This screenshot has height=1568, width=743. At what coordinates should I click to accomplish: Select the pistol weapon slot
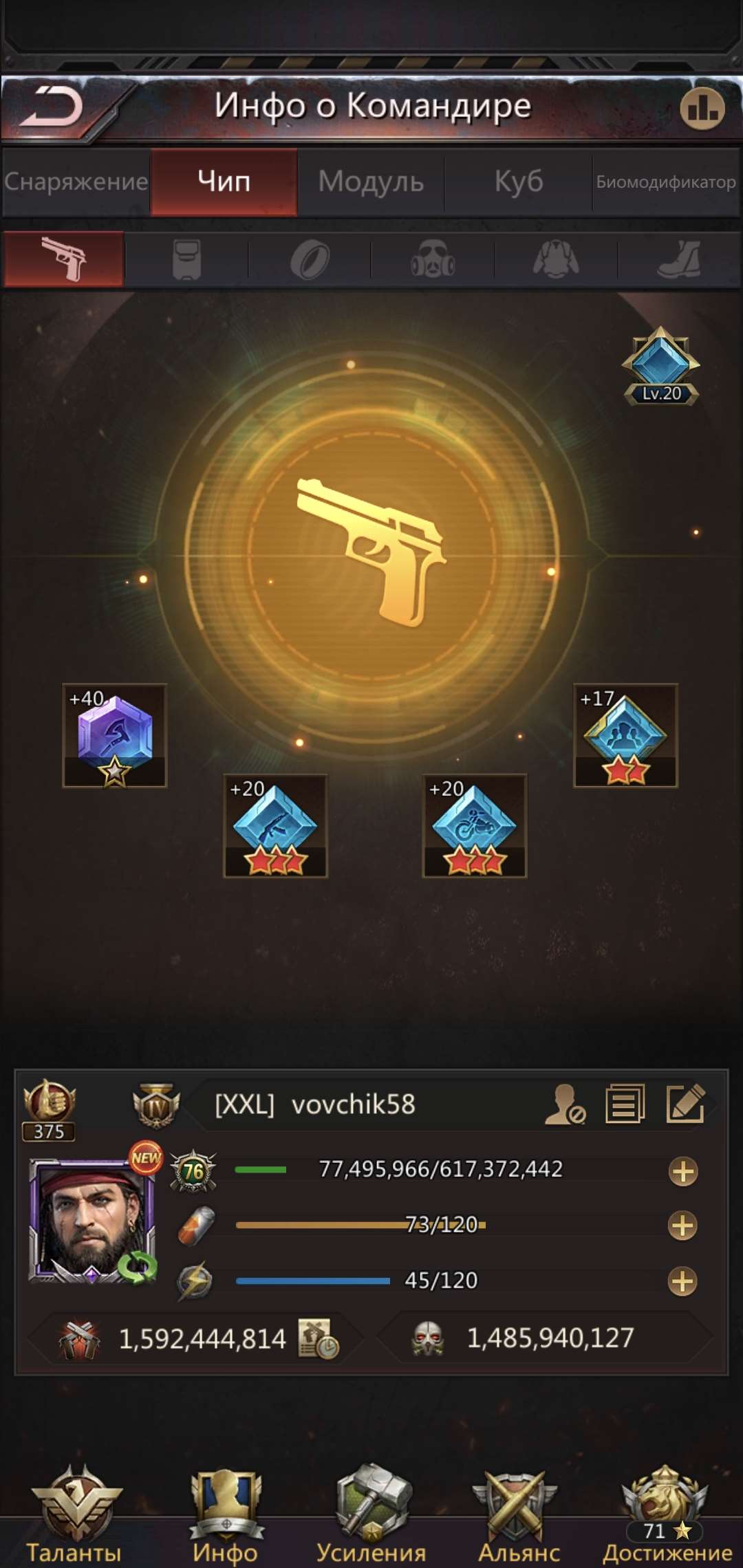[x=64, y=259]
